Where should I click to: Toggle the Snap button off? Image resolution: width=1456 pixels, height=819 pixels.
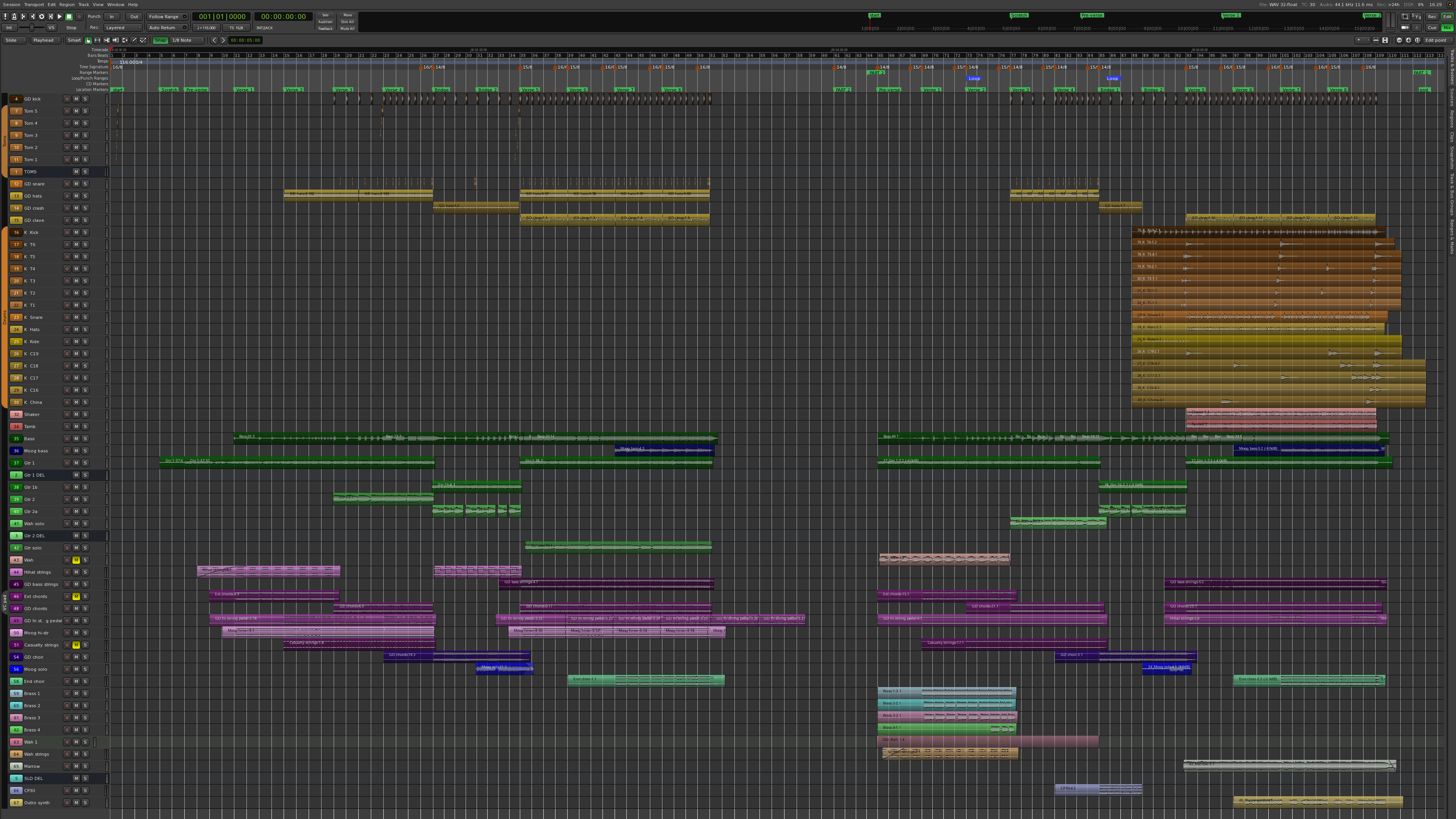[160, 40]
